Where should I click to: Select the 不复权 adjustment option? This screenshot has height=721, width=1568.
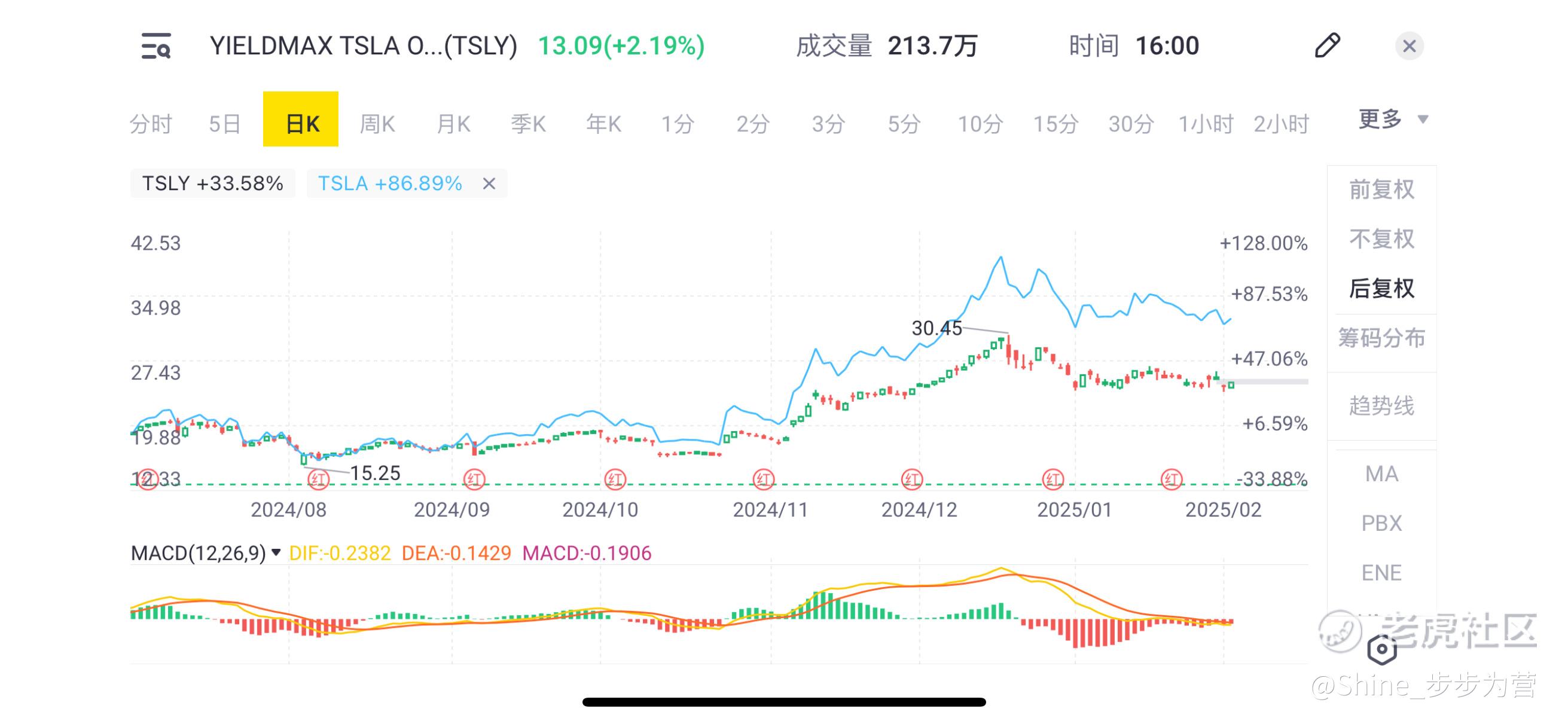1381,239
